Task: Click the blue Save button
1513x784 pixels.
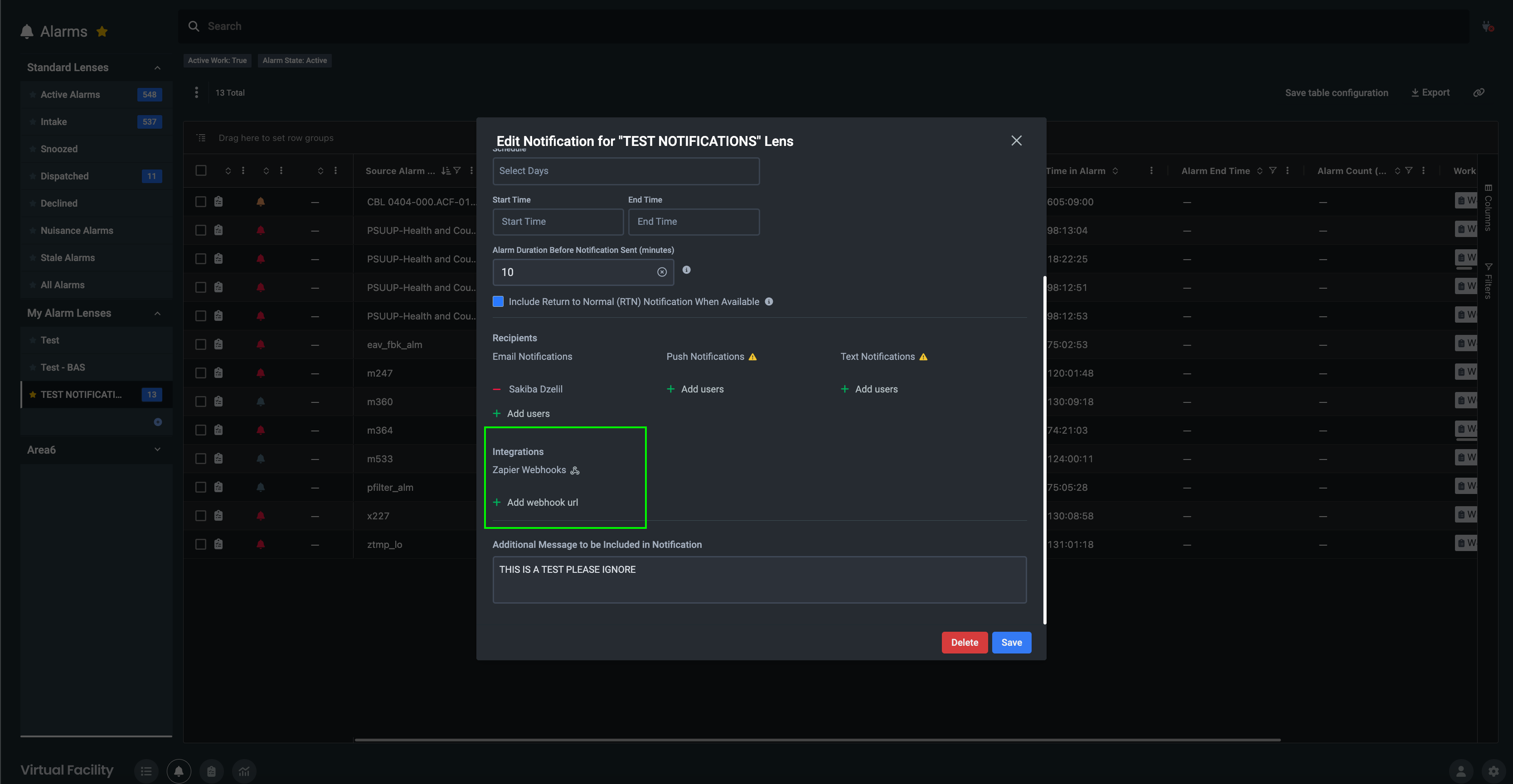Action: coord(1011,643)
